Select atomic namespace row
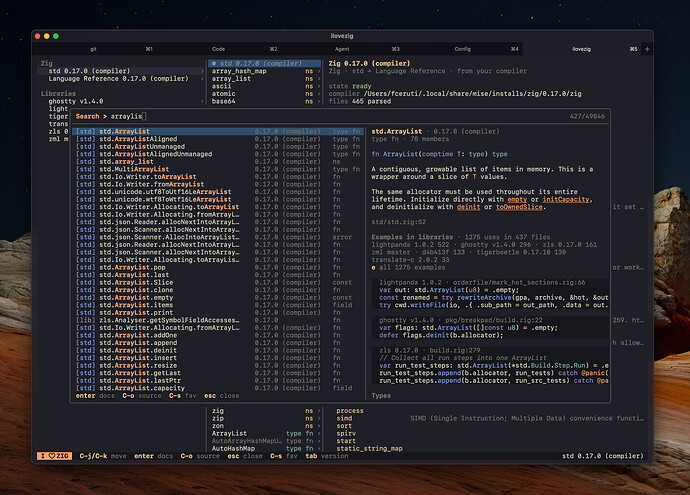Image resolution: width=690 pixels, height=495 pixels. coord(265,94)
